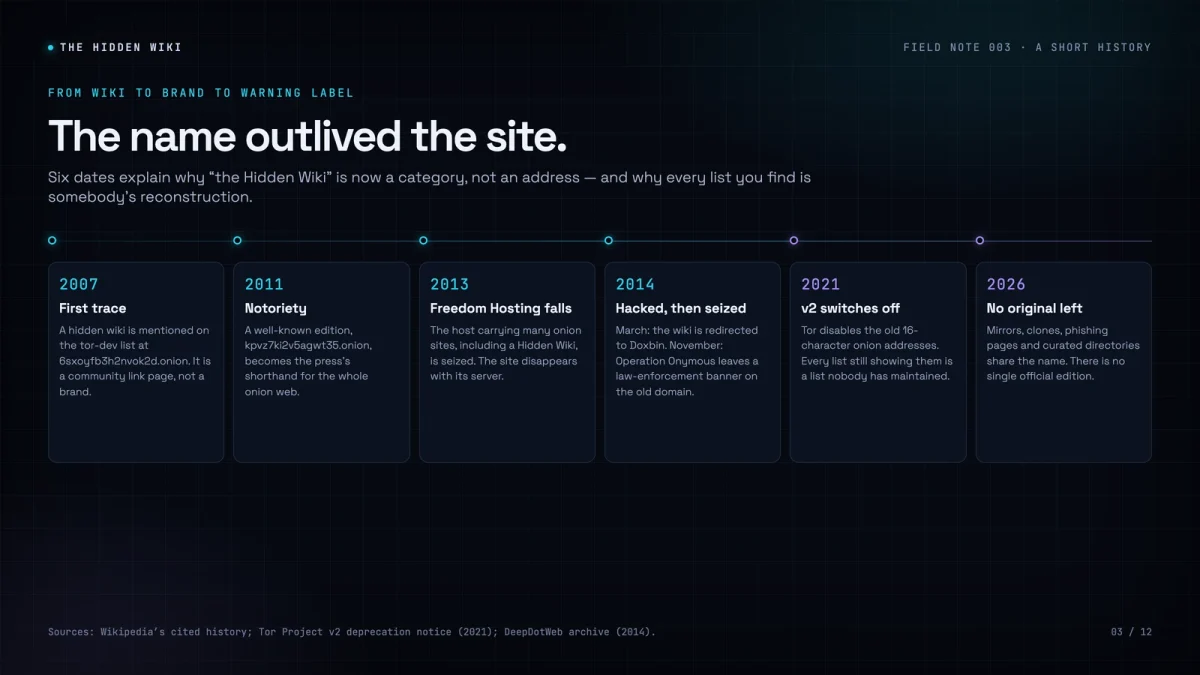Click the 2011 timeline marker dot

coord(237,240)
